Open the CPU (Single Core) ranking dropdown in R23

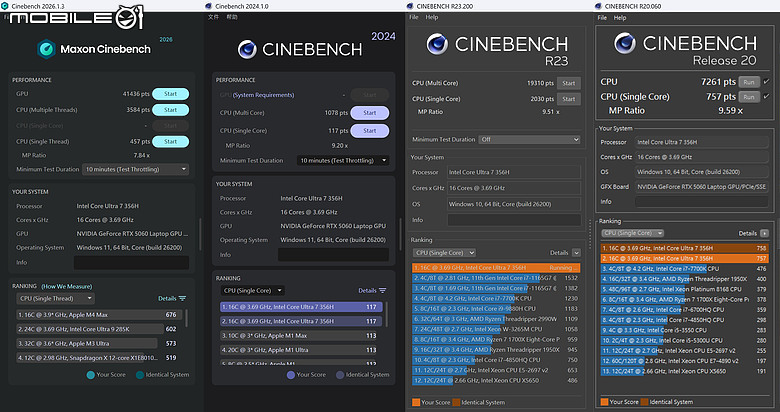444,253
